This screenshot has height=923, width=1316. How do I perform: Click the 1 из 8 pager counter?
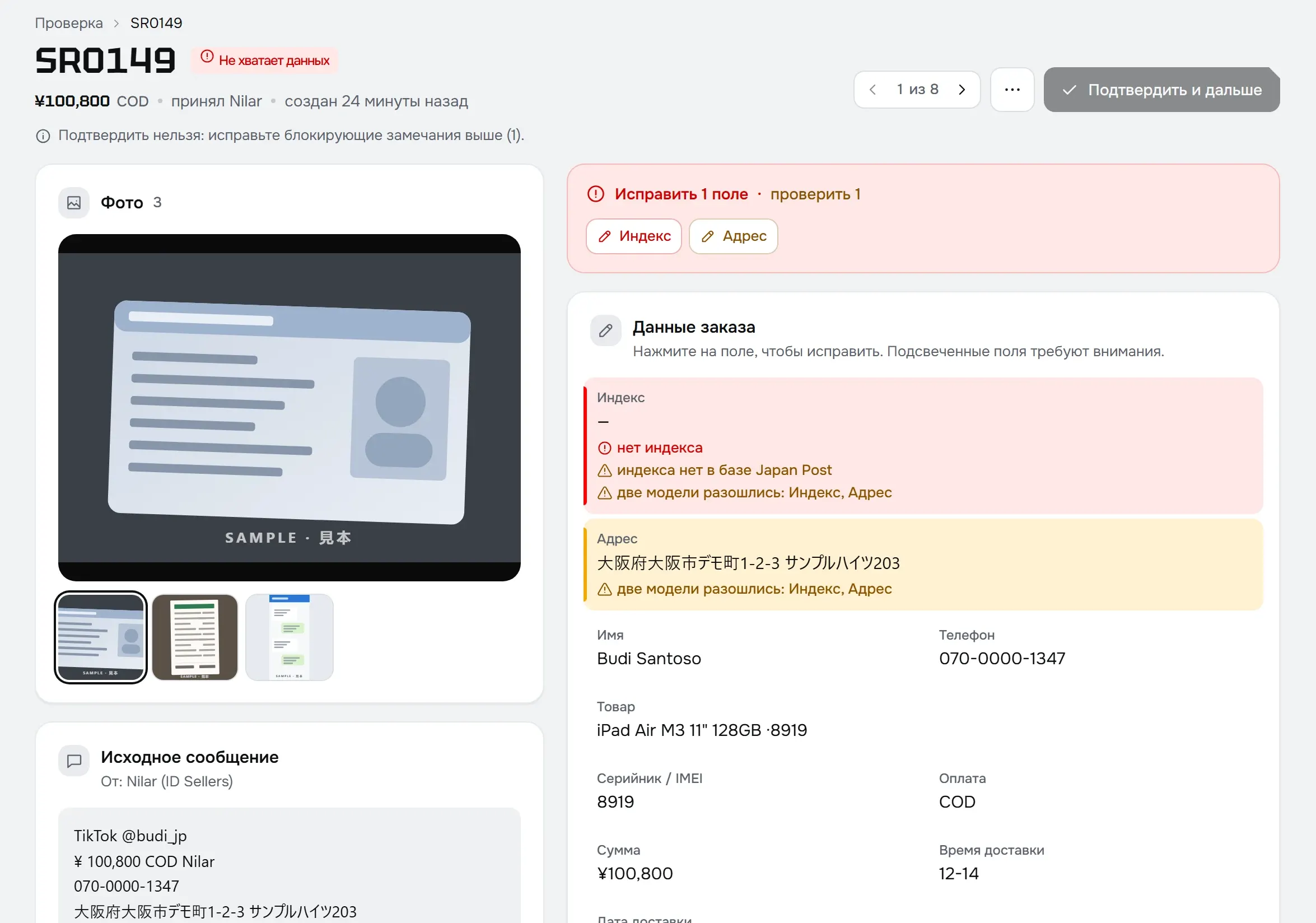(x=917, y=90)
